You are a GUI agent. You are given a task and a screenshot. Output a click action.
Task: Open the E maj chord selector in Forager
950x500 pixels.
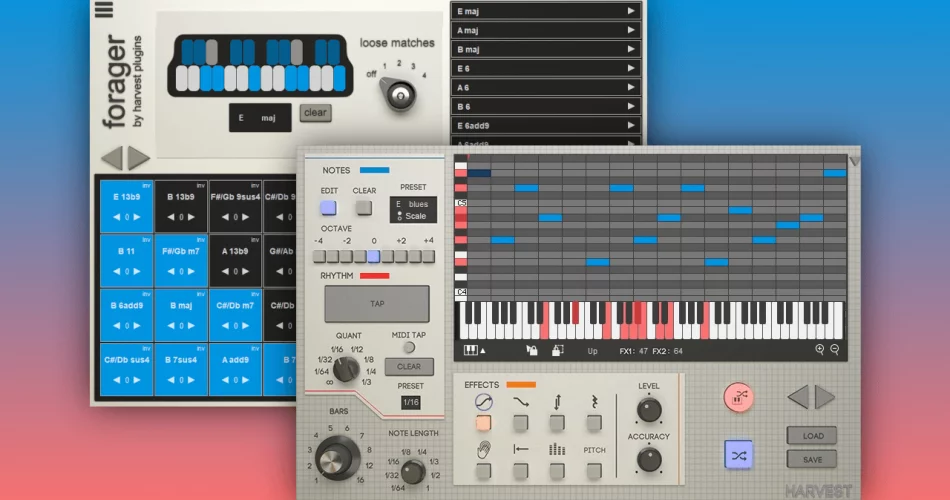coord(260,118)
